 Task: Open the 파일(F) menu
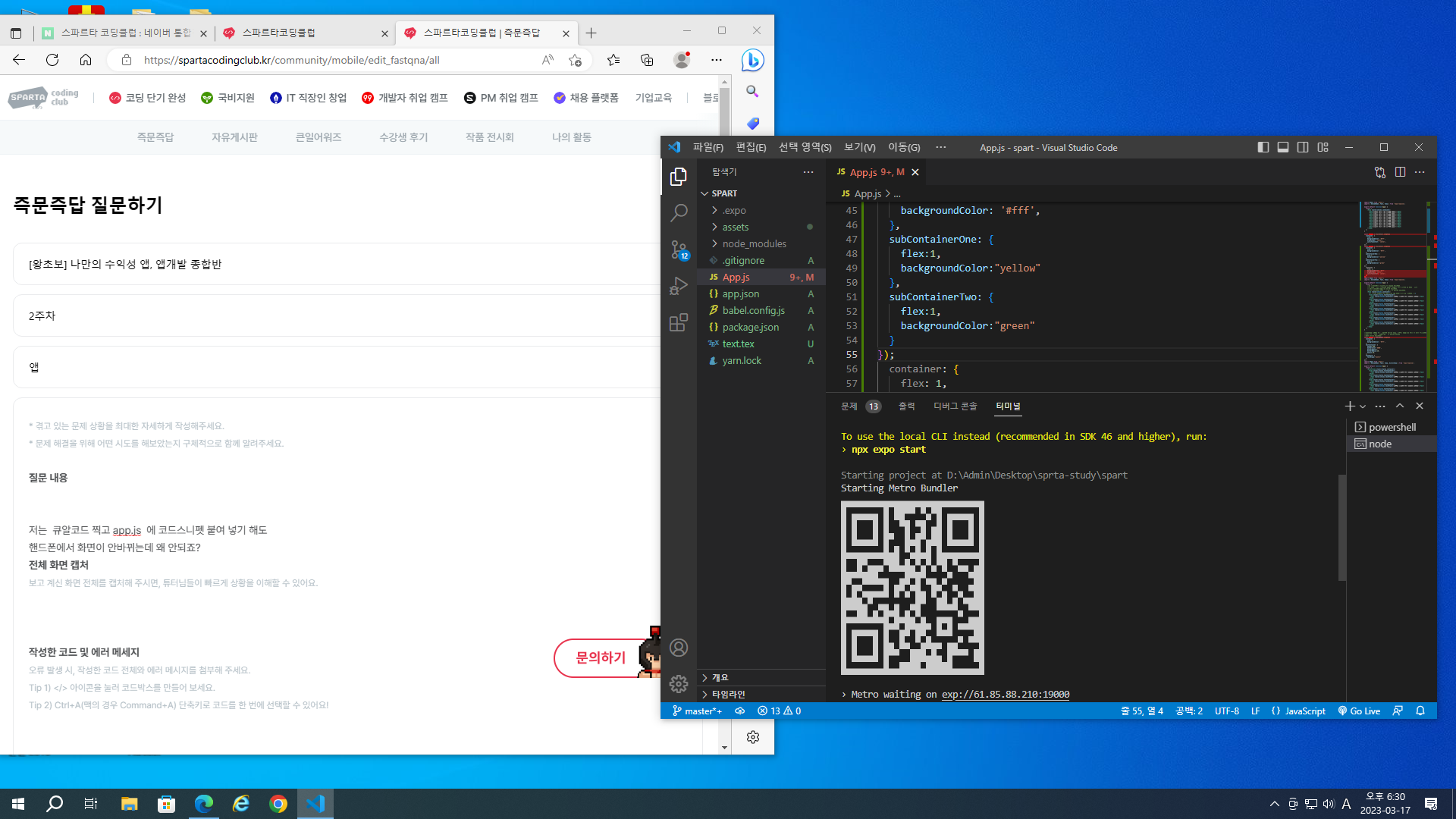click(x=708, y=147)
